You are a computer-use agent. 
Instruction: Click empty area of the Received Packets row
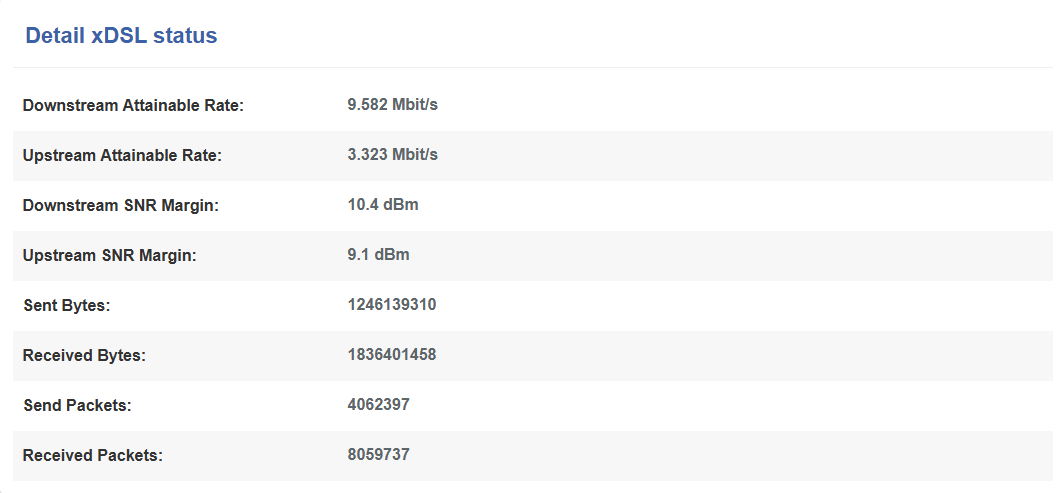point(746,456)
